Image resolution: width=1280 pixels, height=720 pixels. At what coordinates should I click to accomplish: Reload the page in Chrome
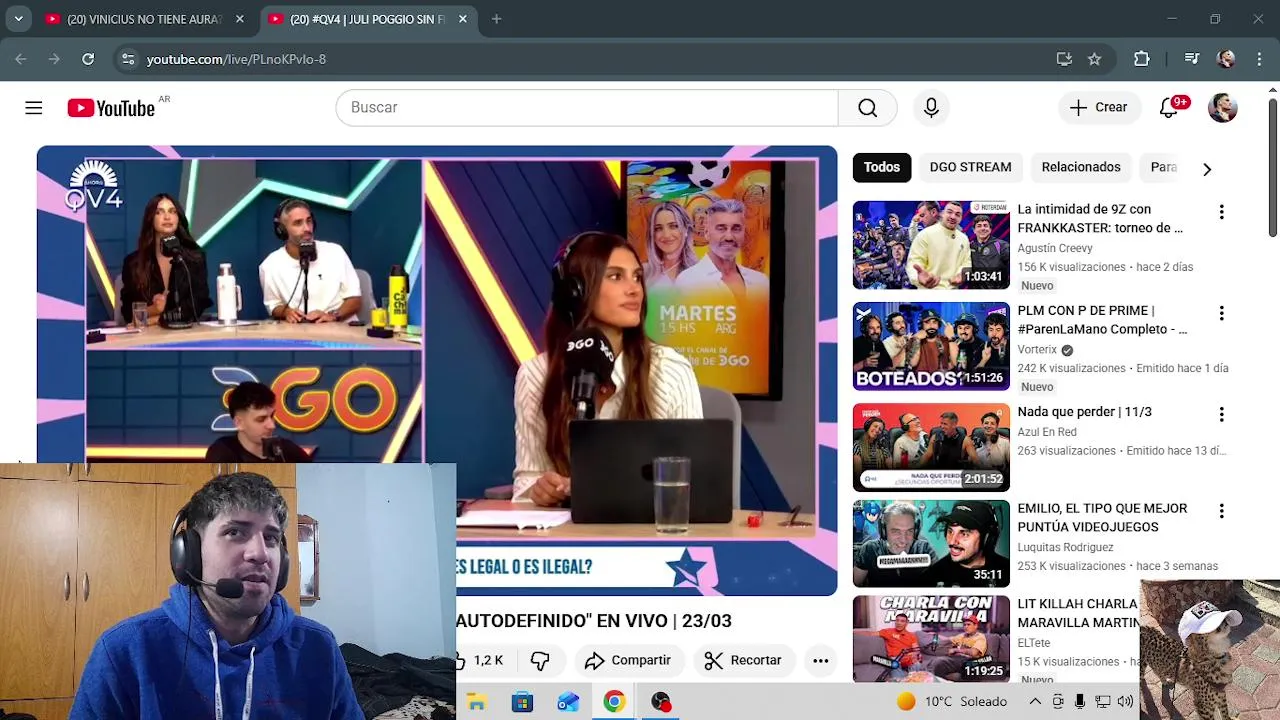[x=88, y=59]
